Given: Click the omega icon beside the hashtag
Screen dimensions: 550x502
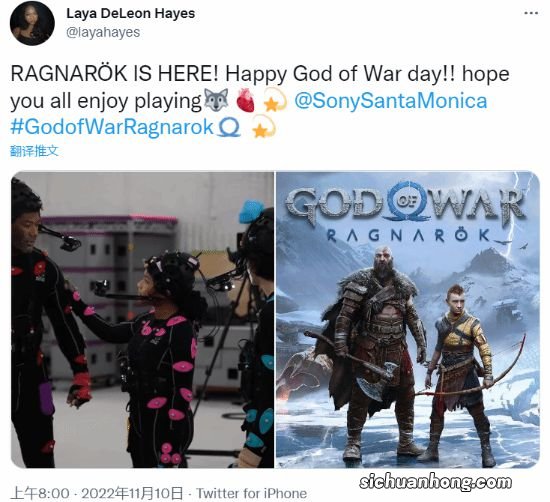Looking at the screenshot, I should 229,127.
